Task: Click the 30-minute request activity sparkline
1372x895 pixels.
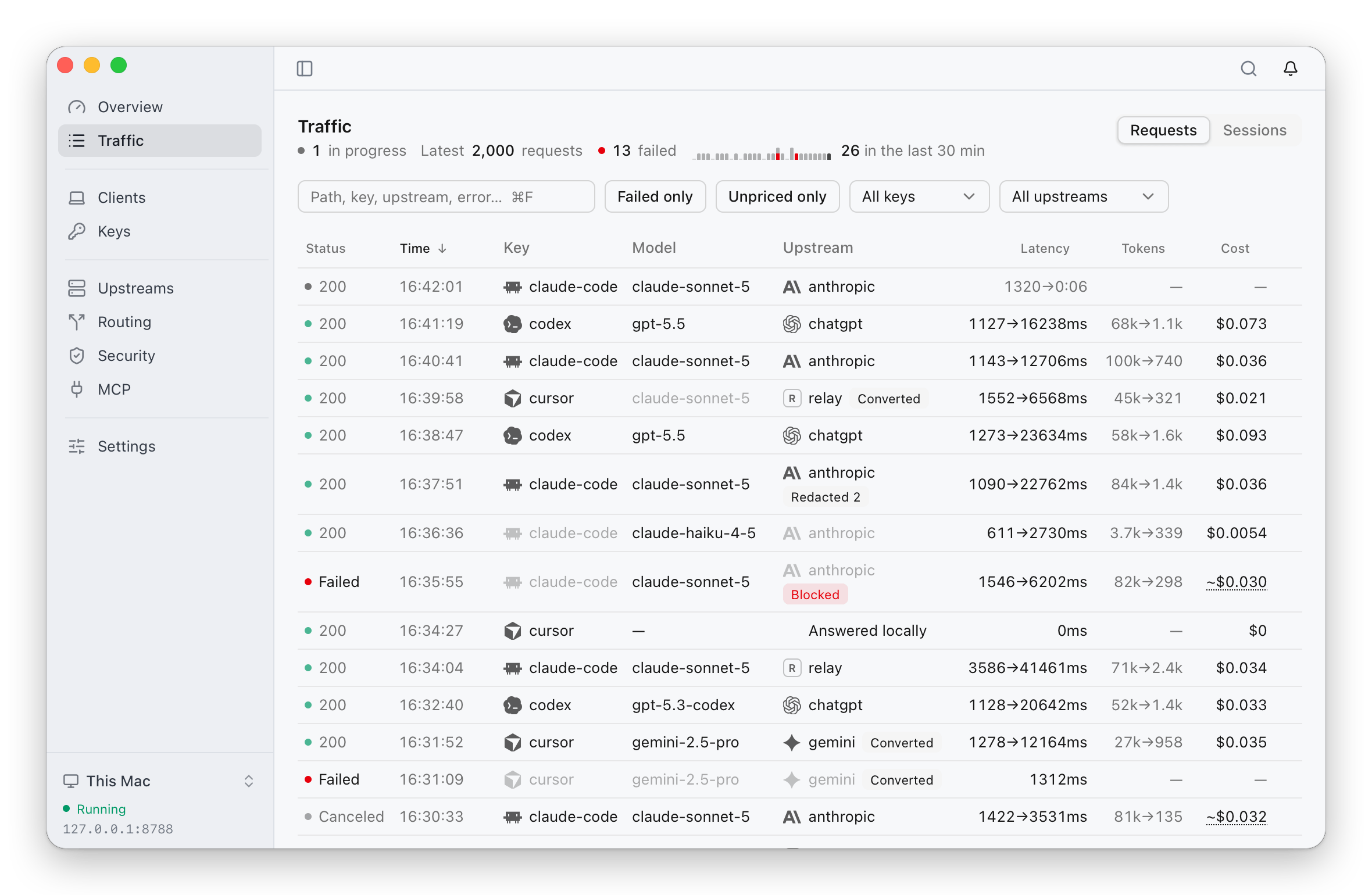Action: 762,153
